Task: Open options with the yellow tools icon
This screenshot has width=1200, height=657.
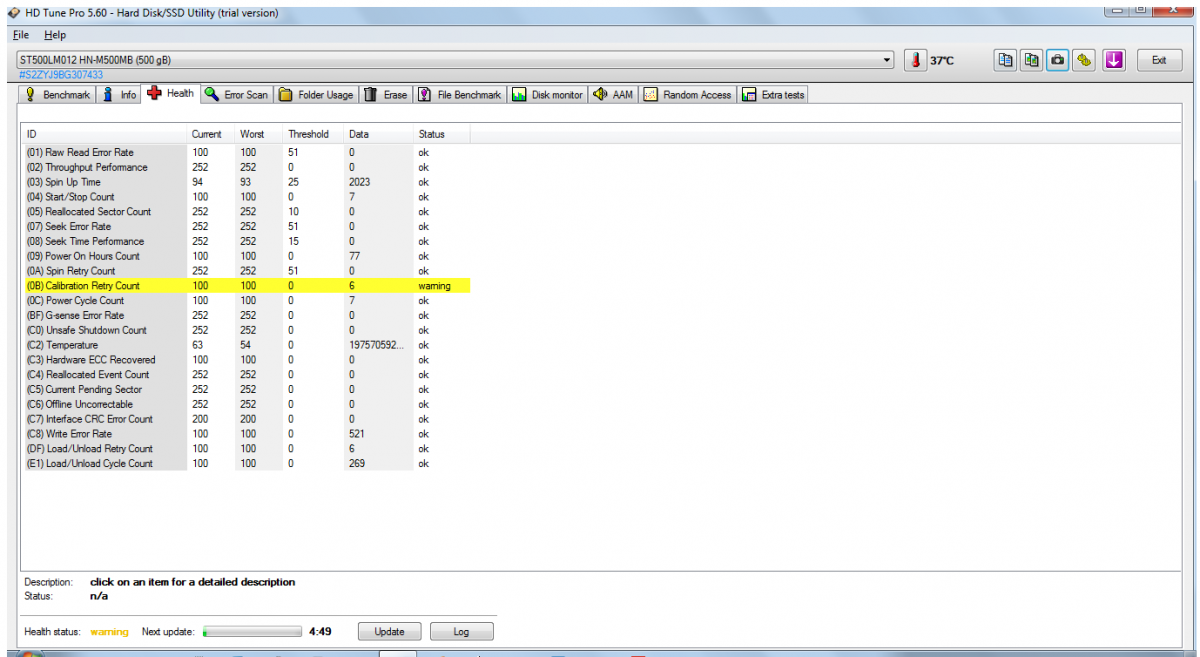Action: (1085, 60)
